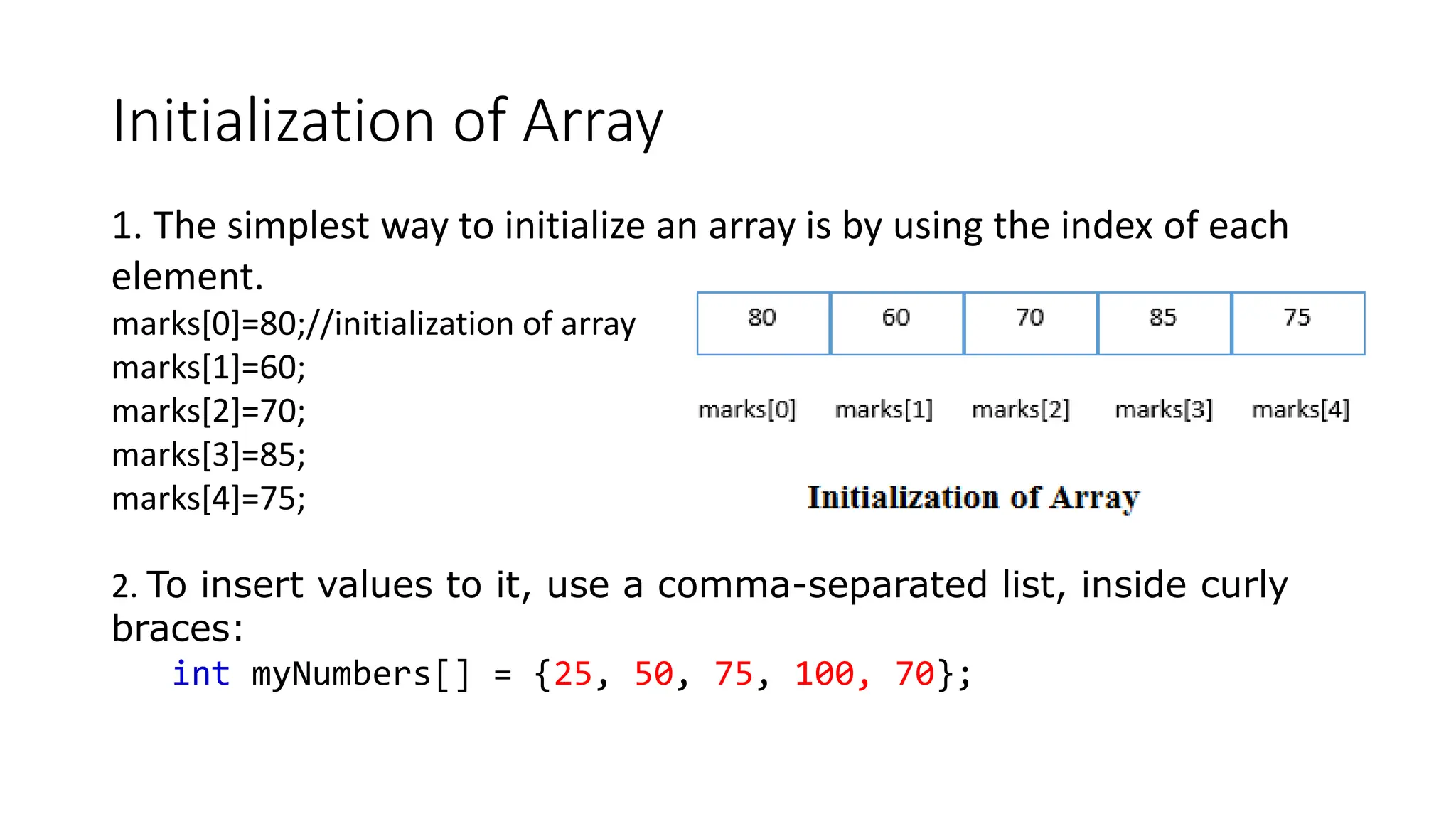
Task: Click the array cell containing 85
Action: [1164, 323]
